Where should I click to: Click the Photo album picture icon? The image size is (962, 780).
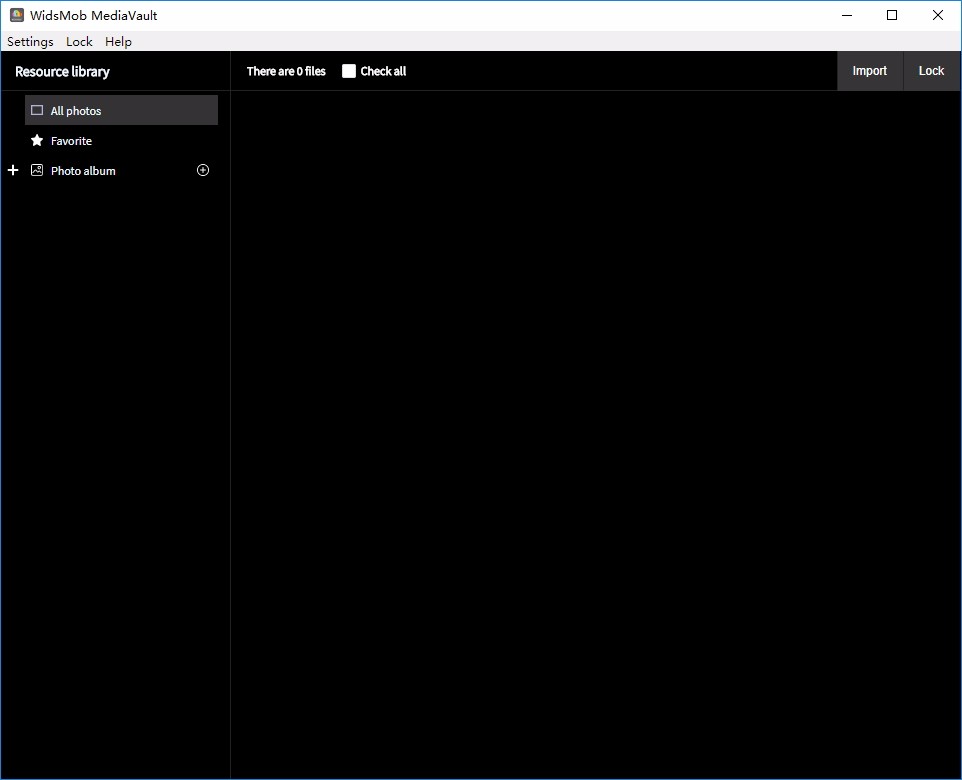pos(37,171)
